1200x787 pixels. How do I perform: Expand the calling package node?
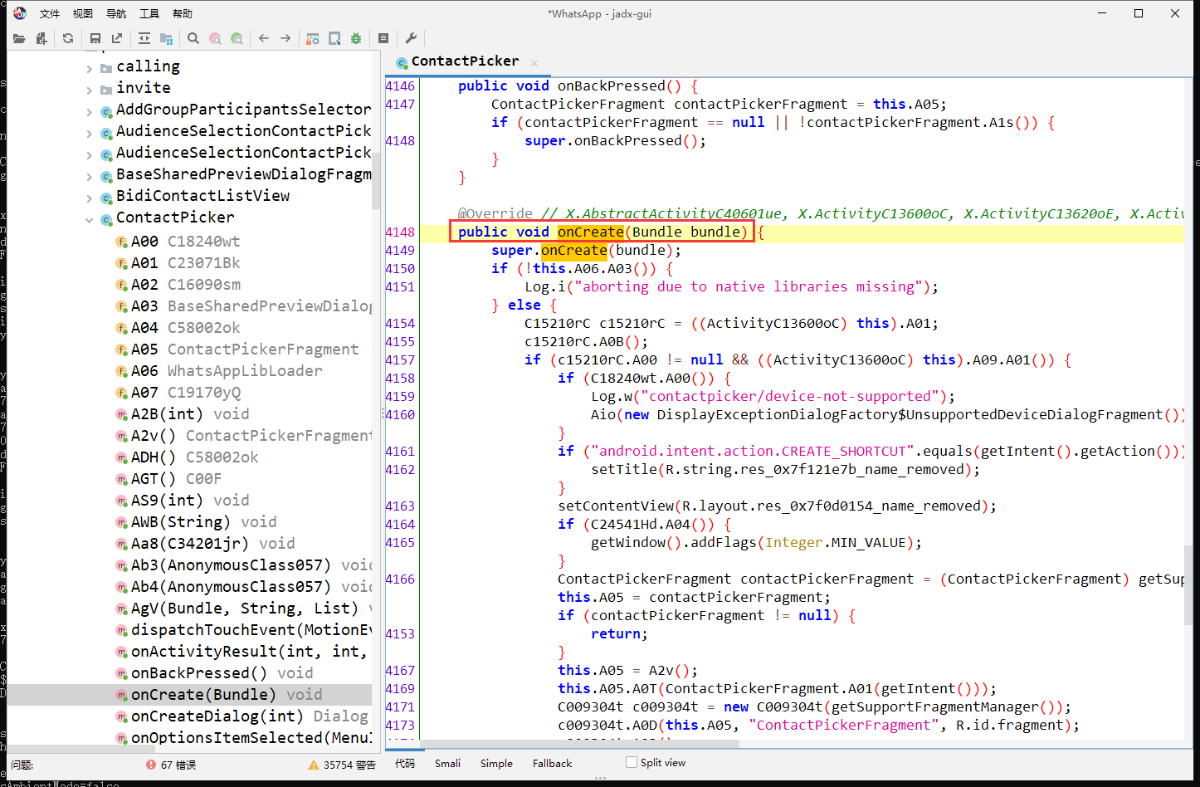90,67
